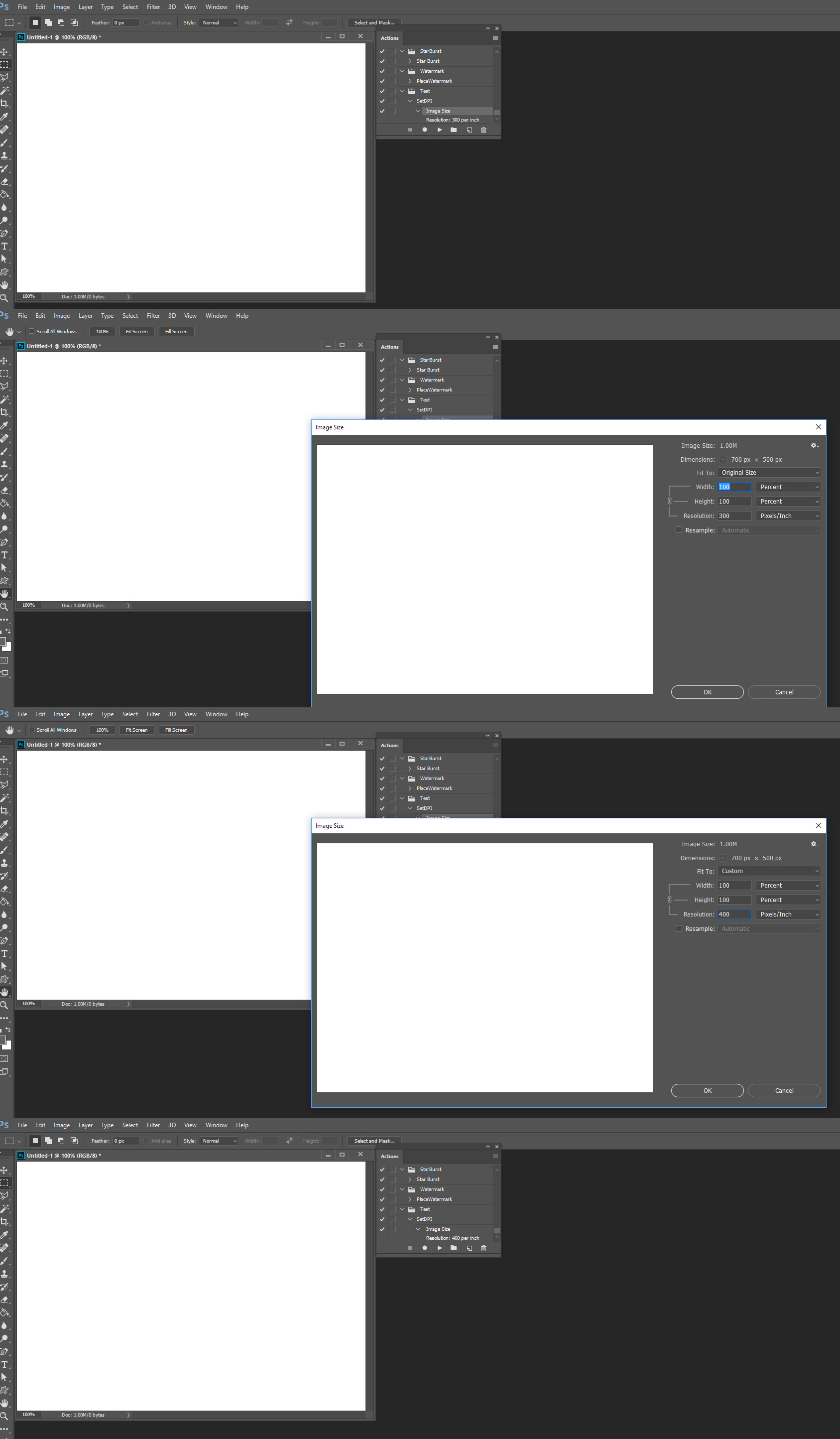Open Fit To dropdown showing Original Size

click(769, 473)
